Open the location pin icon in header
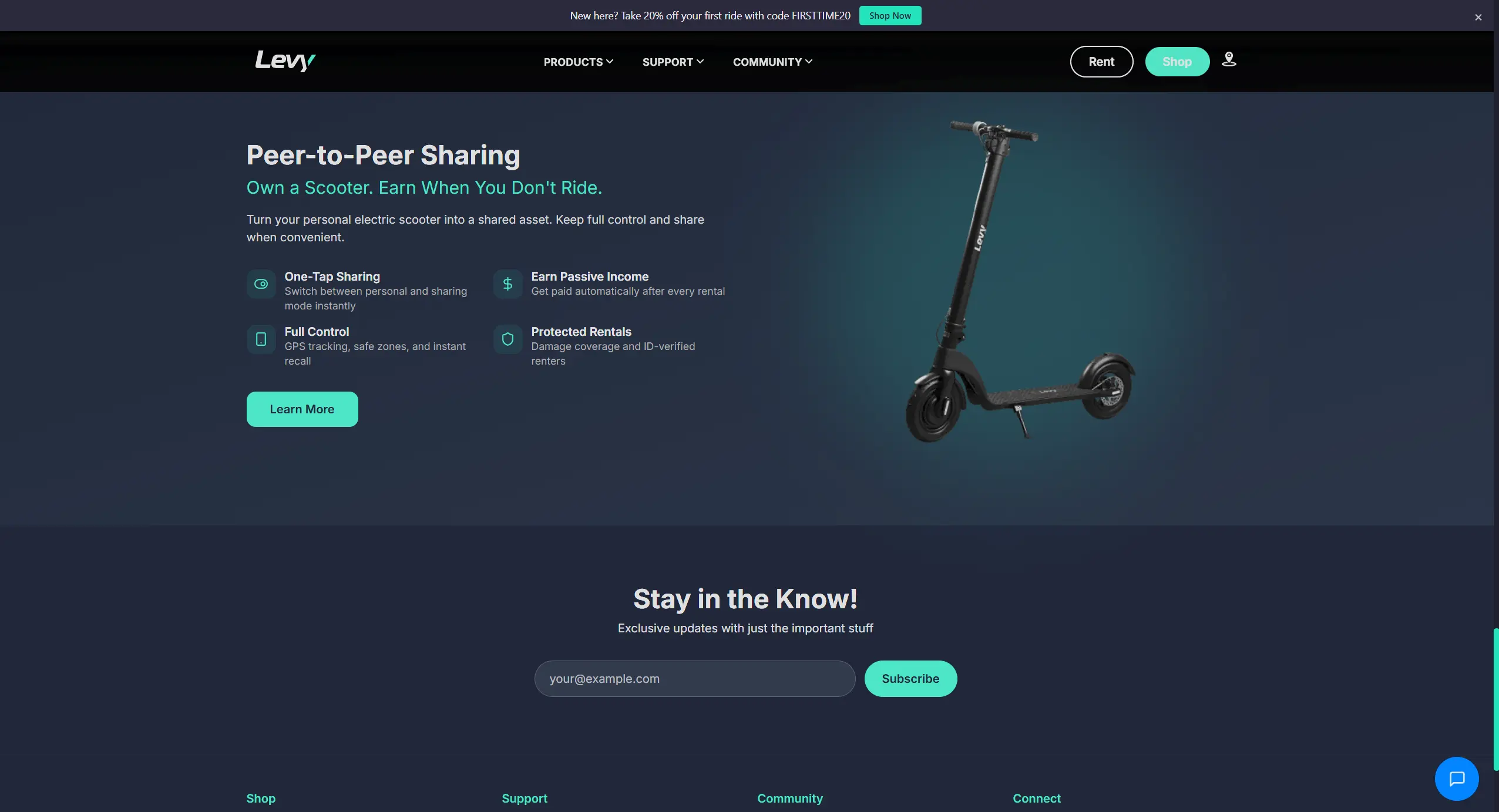Image resolution: width=1499 pixels, height=812 pixels. [1229, 59]
